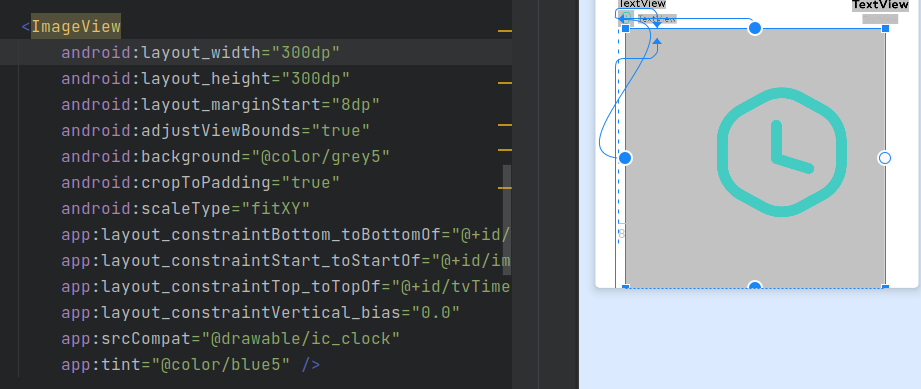
Task: Click the top-left resize handle of the ImageView
Action: tap(626, 28)
